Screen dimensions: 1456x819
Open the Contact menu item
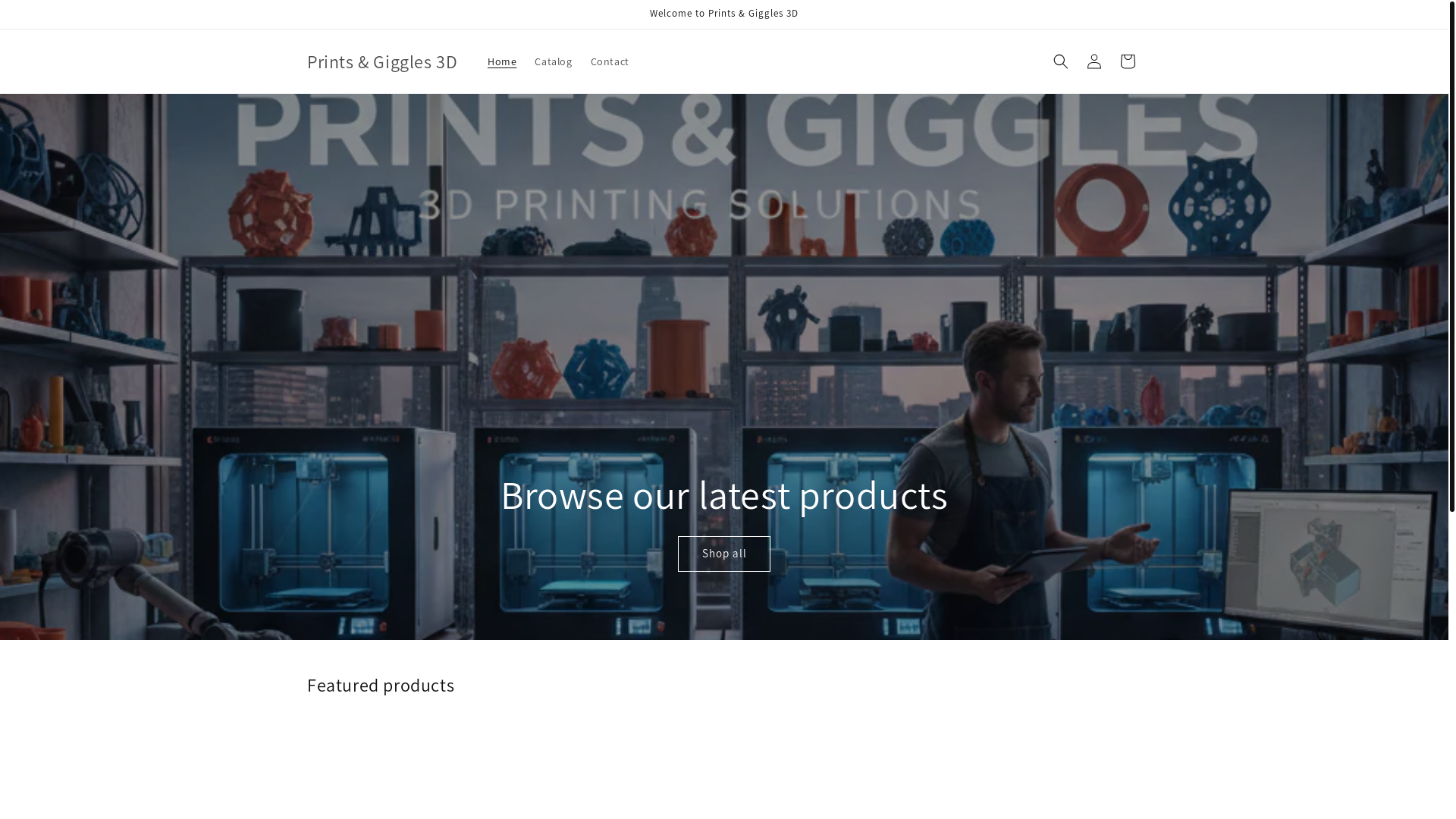click(x=609, y=61)
